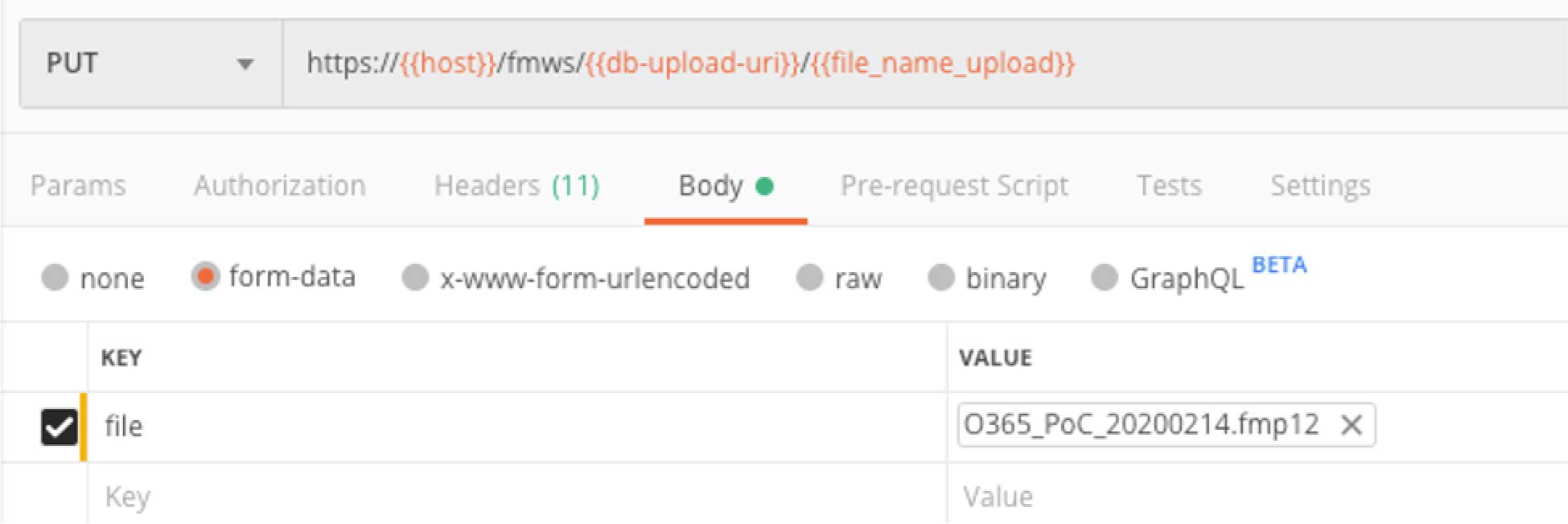Open the PUT method dropdown
Viewport: 1568px width, 524px height.
(x=150, y=64)
